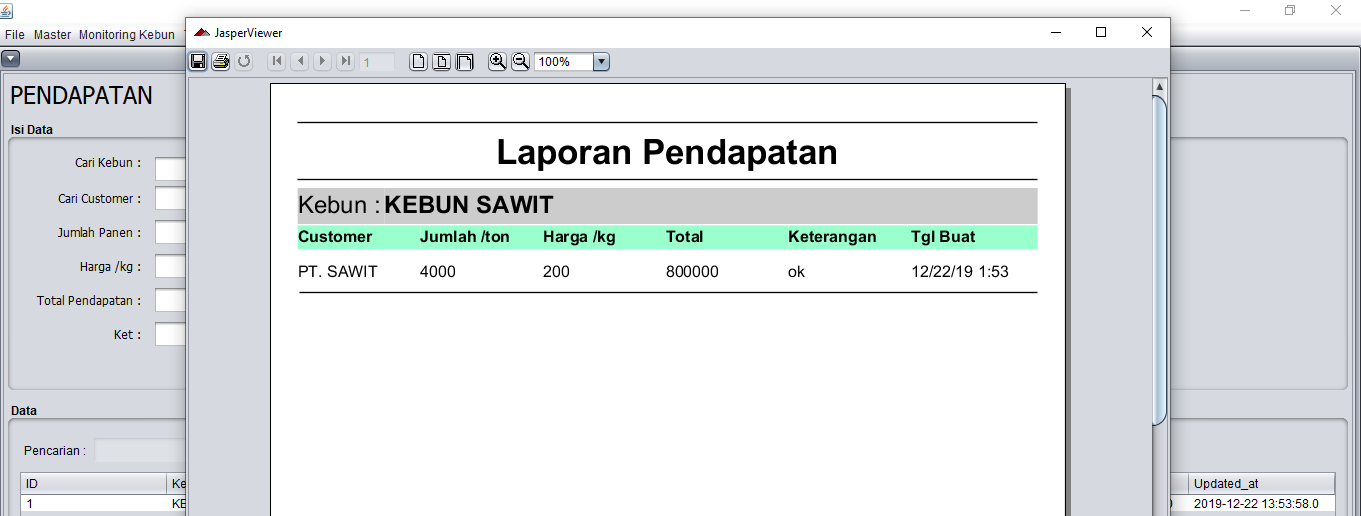This screenshot has height=516, width=1361.
Task: Print the report using the printer icon
Action: coord(221,62)
